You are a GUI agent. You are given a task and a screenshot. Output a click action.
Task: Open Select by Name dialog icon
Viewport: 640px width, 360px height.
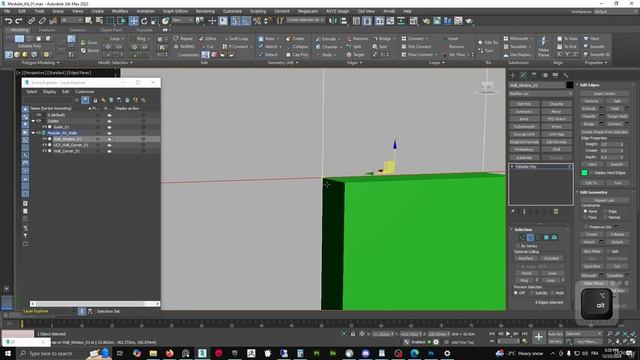(x=99, y=21)
